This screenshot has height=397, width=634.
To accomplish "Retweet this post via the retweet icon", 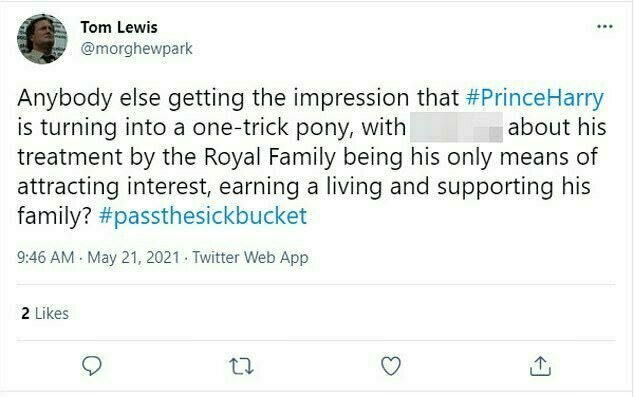I will pos(241,366).
